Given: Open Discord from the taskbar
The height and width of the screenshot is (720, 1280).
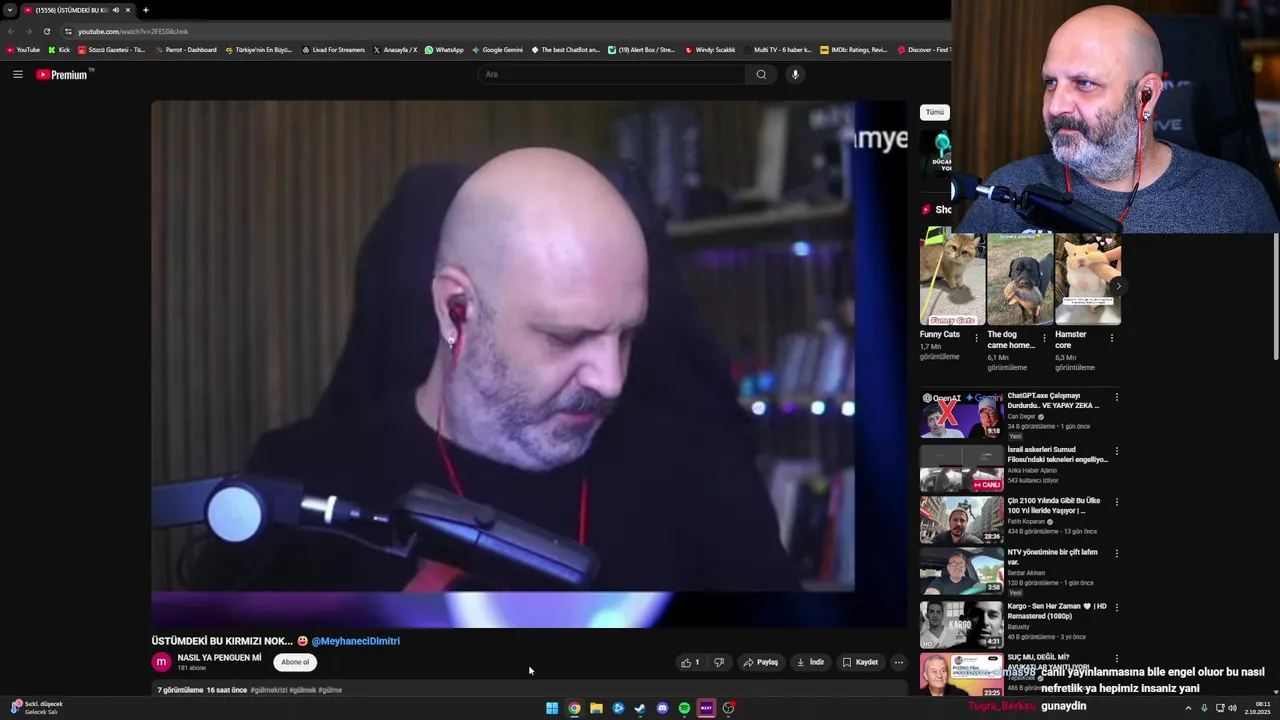Looking at the screenshot, I should [662, 708].
